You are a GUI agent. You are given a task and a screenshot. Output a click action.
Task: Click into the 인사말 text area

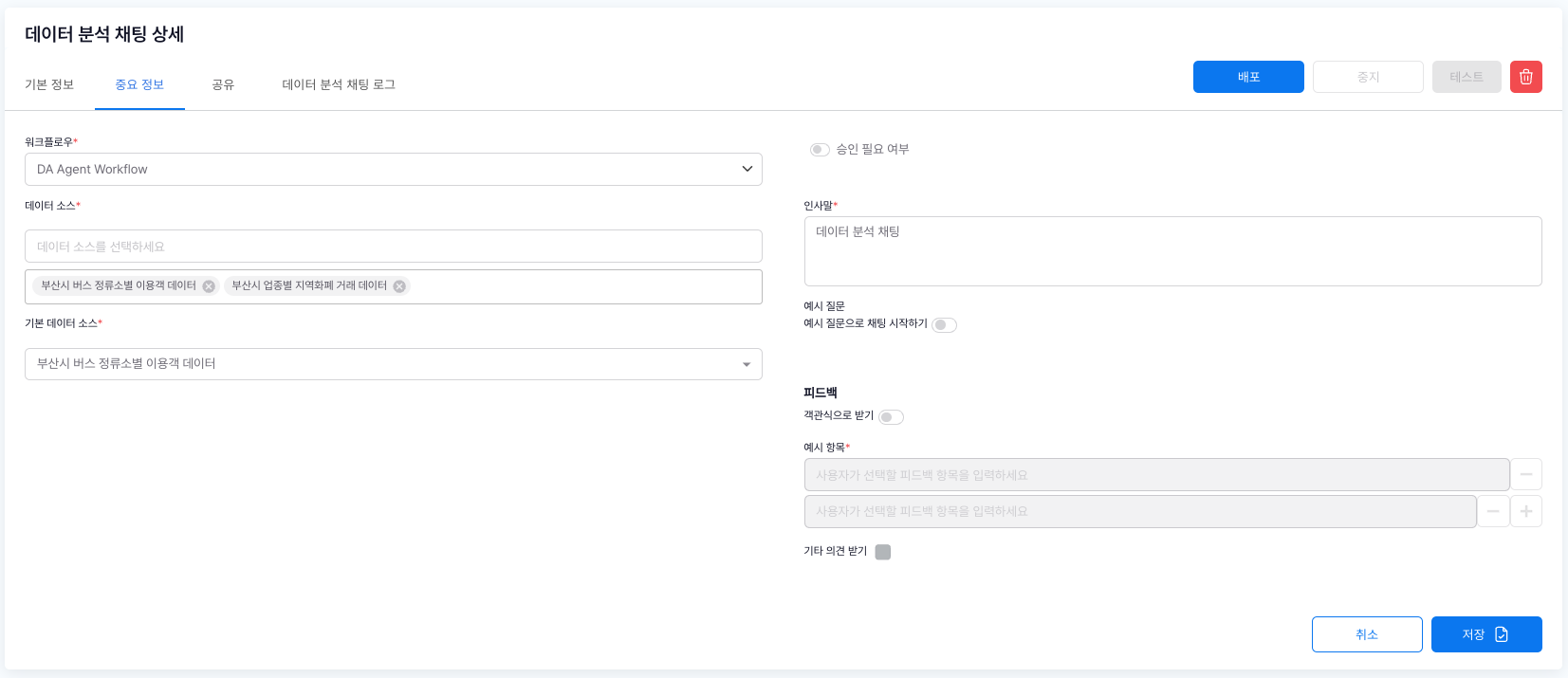tap(1171, 251)
